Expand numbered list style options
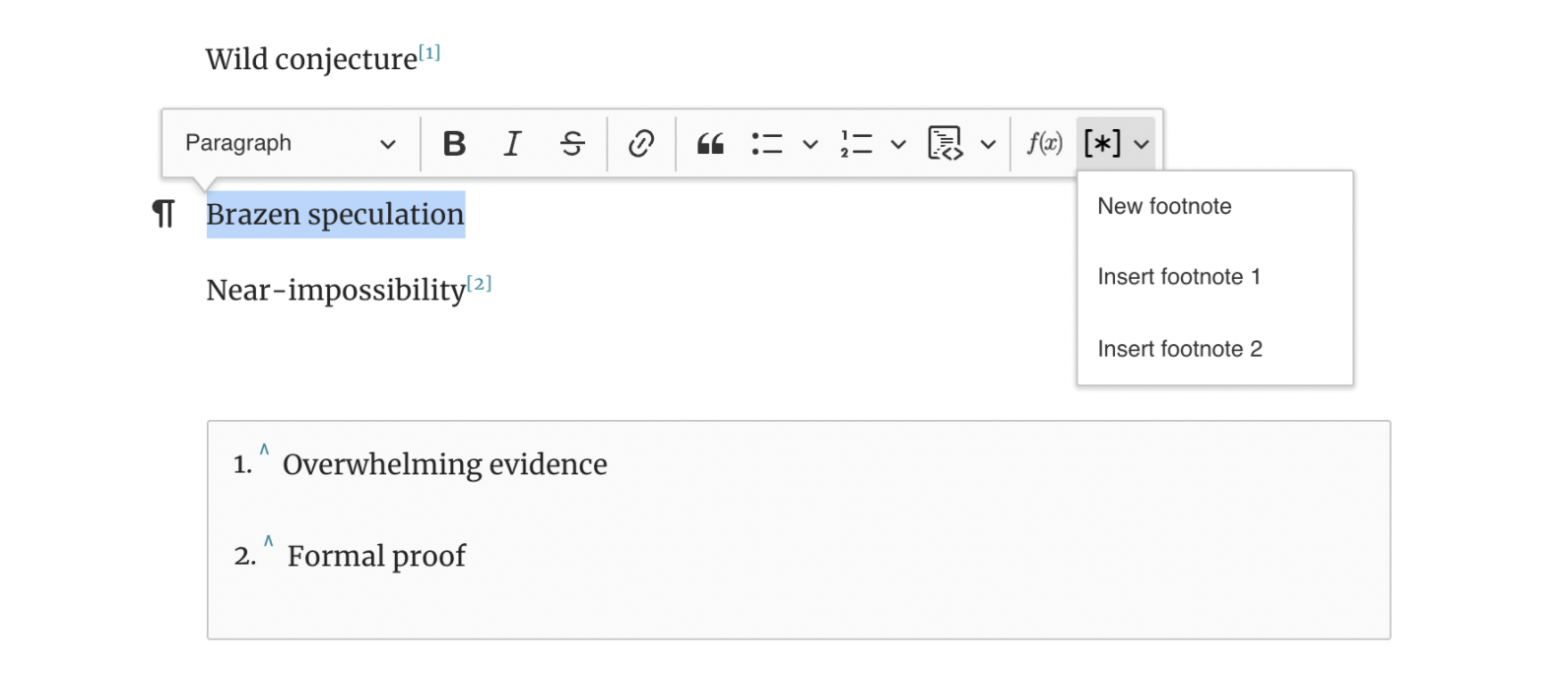 [898, 144]
